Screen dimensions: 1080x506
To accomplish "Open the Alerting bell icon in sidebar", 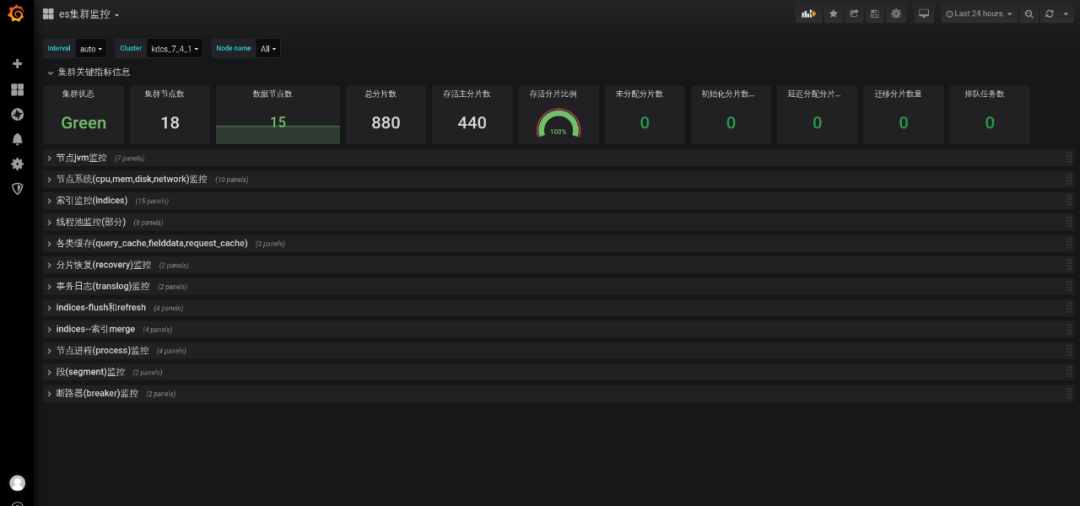I will pyautogui.click(x=17, y=139).
